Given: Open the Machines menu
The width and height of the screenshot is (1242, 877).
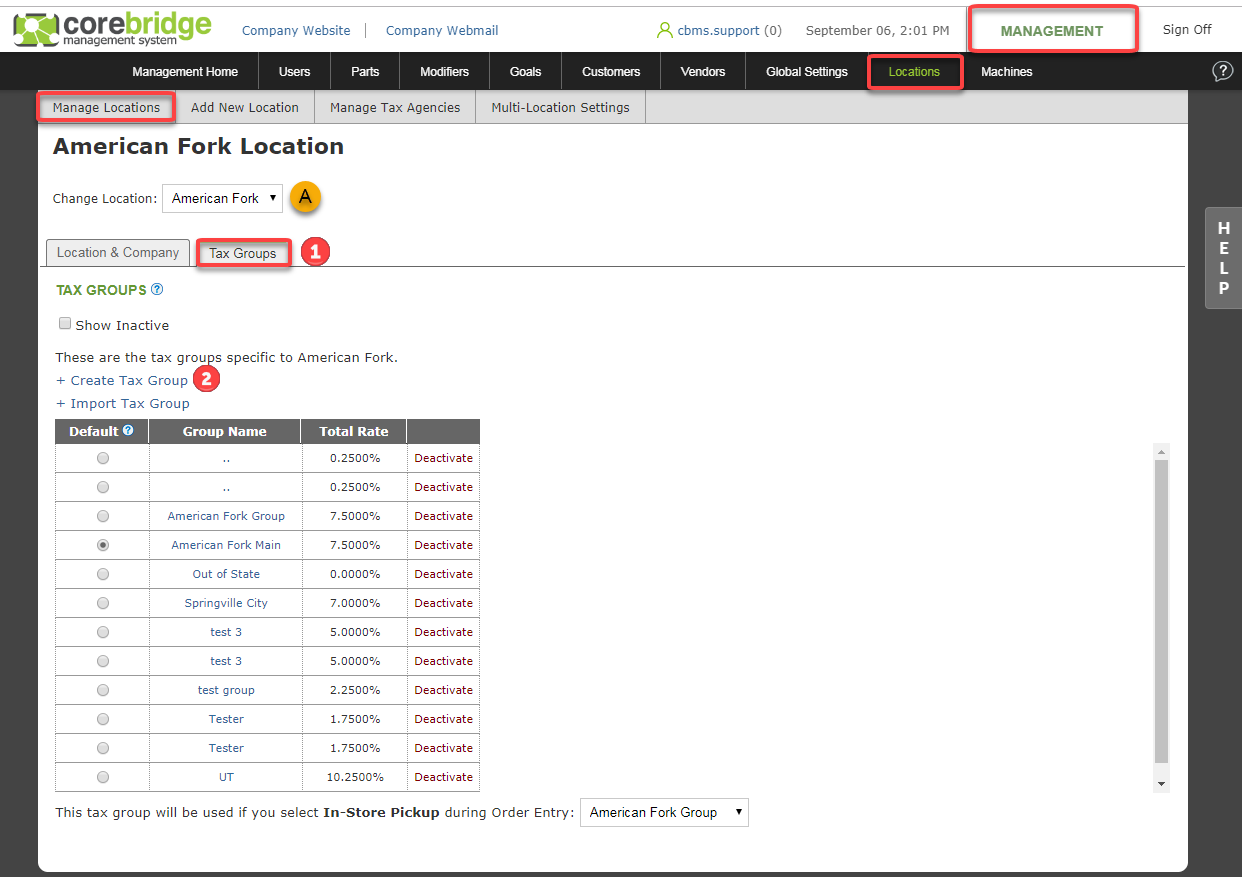Looking at the screenshot, I should pyautogui.click(x=1007, y=71).
